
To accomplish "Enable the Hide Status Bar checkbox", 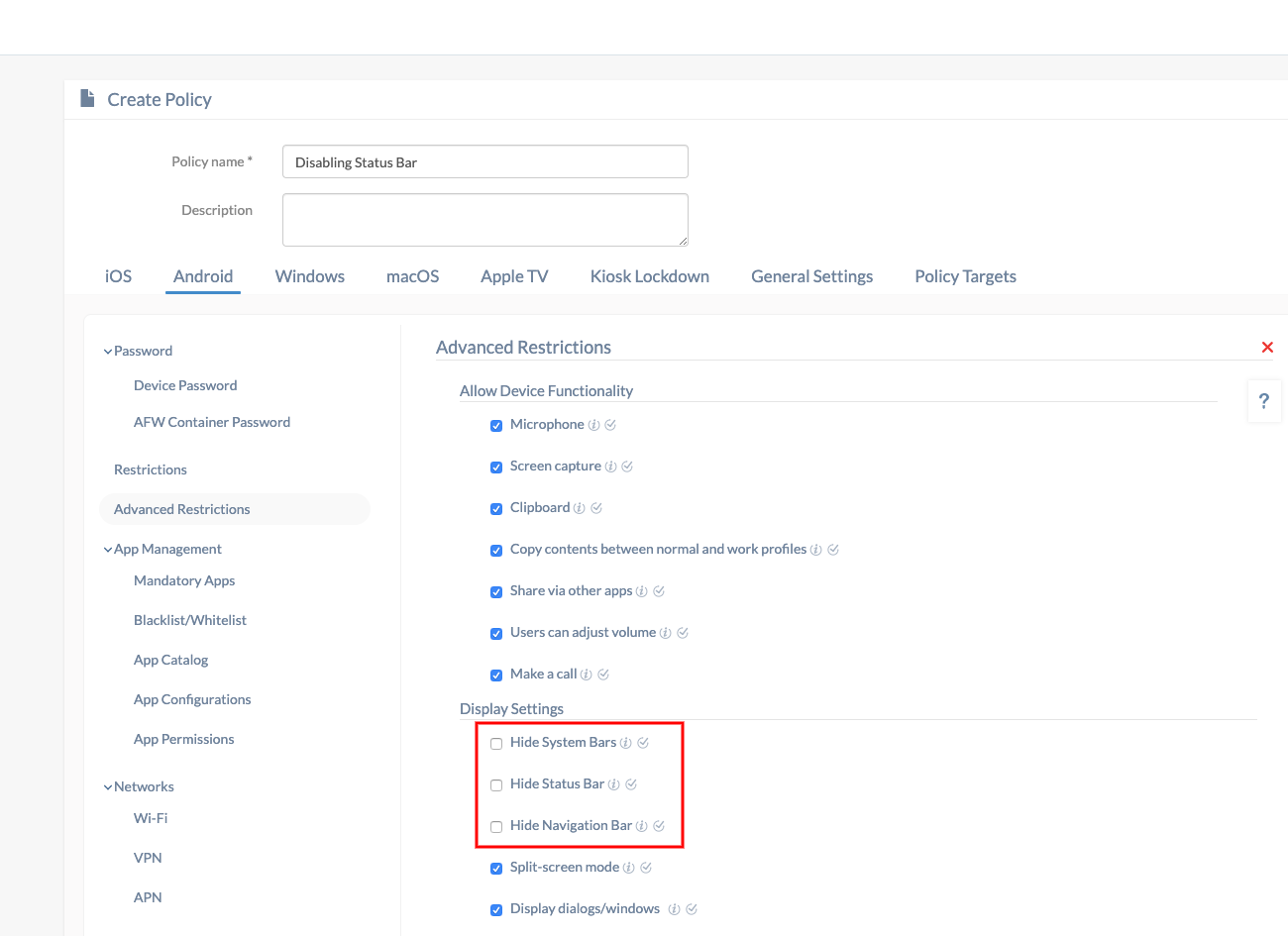I will tap(496, 785).
